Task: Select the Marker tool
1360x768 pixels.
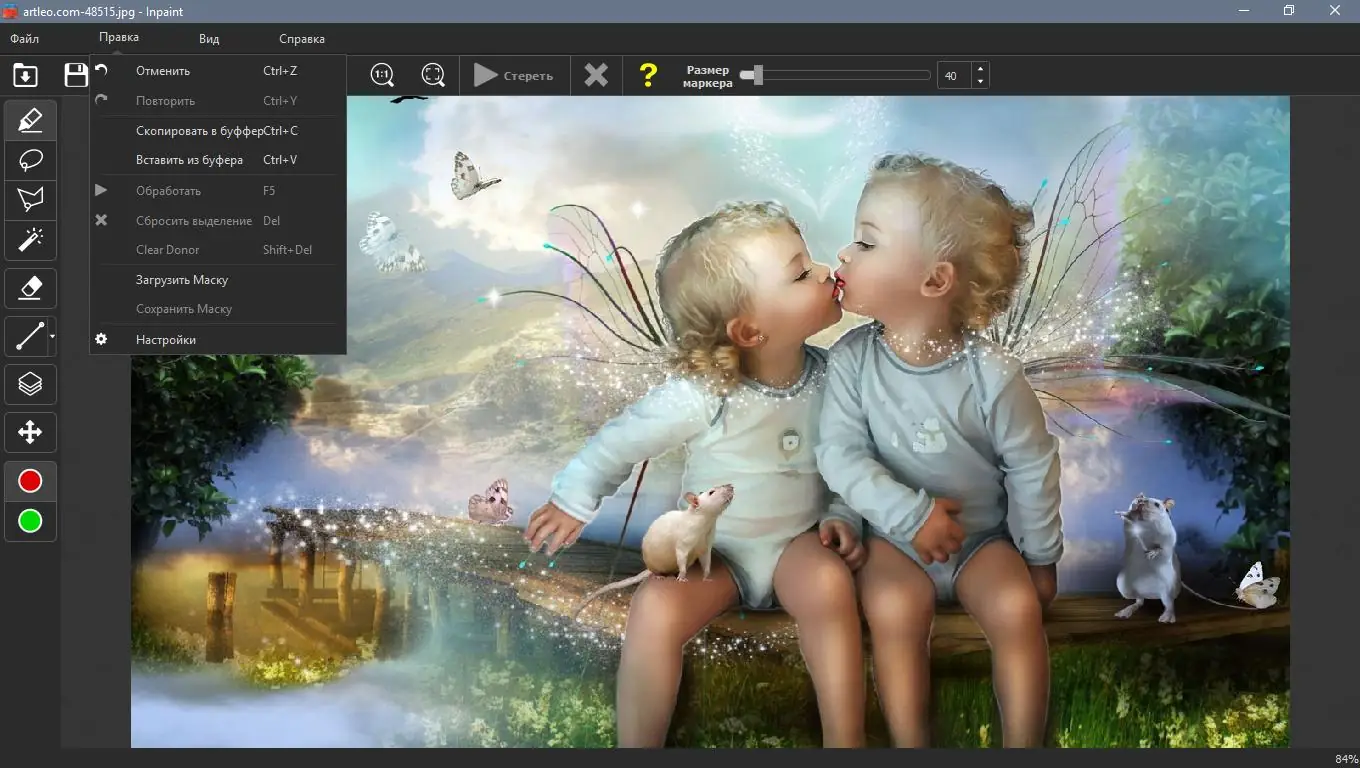Action: click(x=30, y=119)
